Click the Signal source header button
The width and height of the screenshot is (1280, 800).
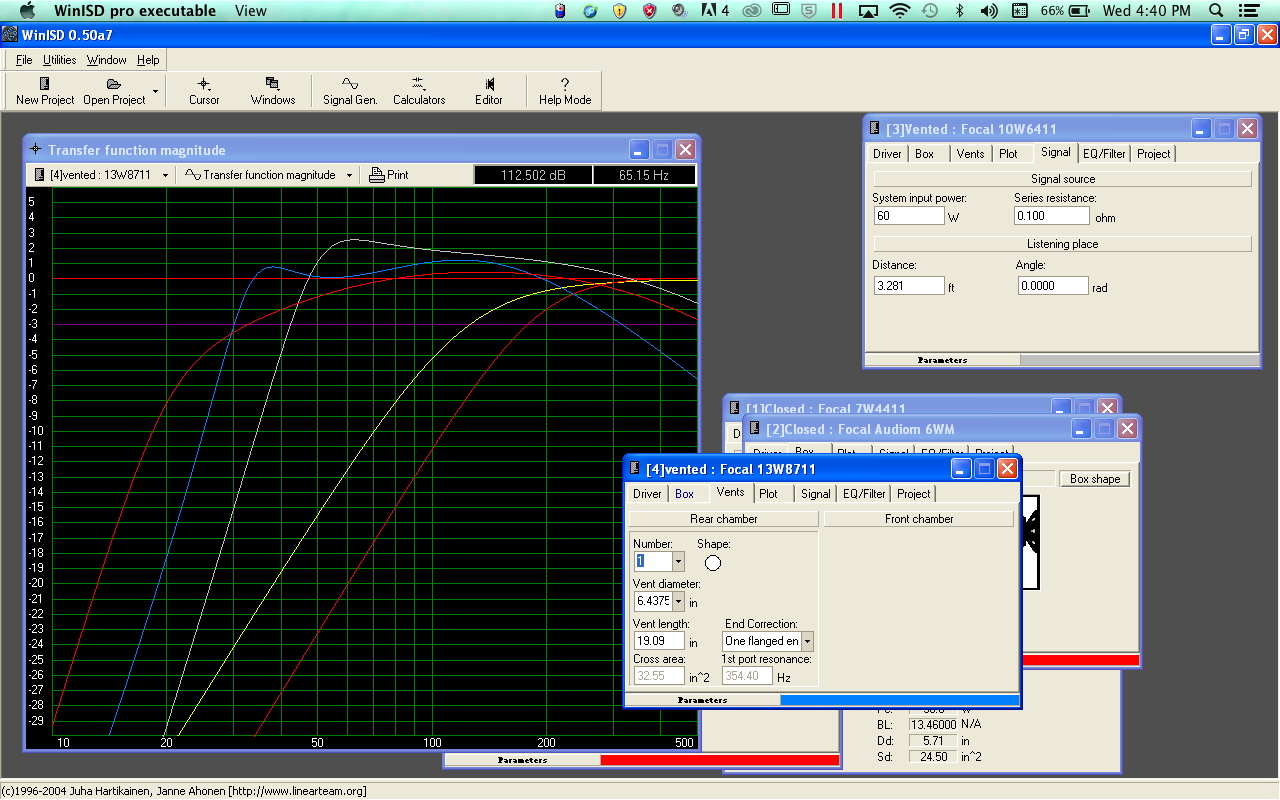coord(1062,179)
